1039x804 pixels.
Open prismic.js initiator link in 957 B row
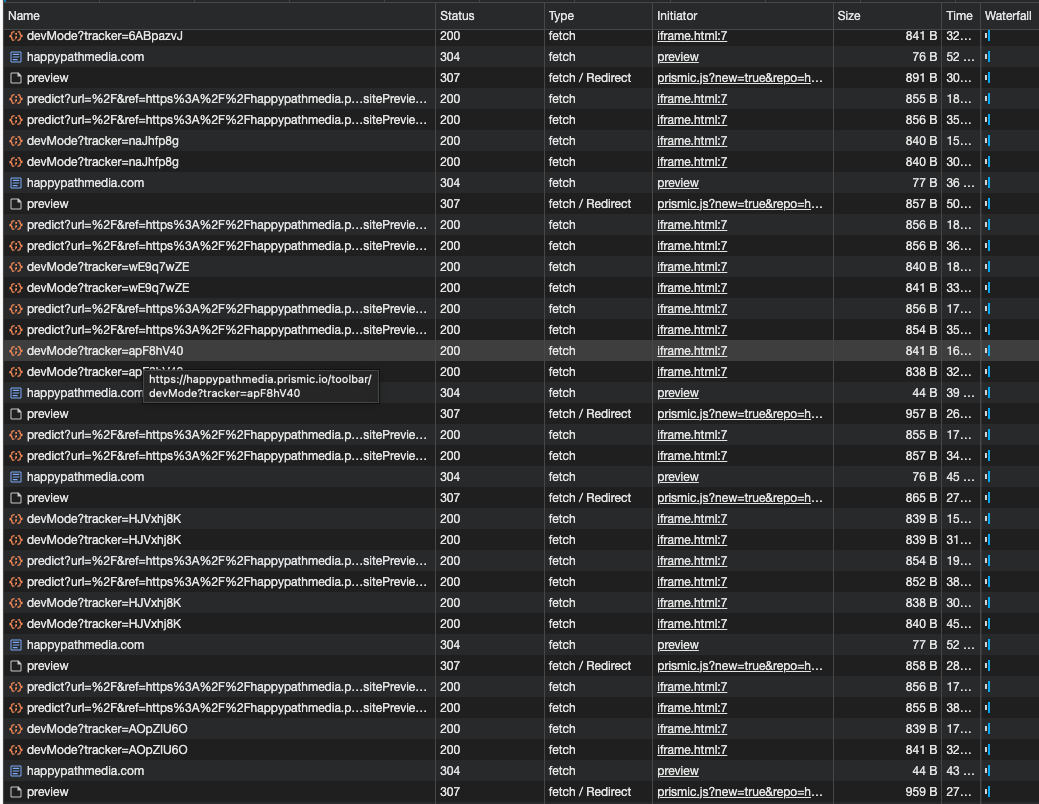(739, 414)
